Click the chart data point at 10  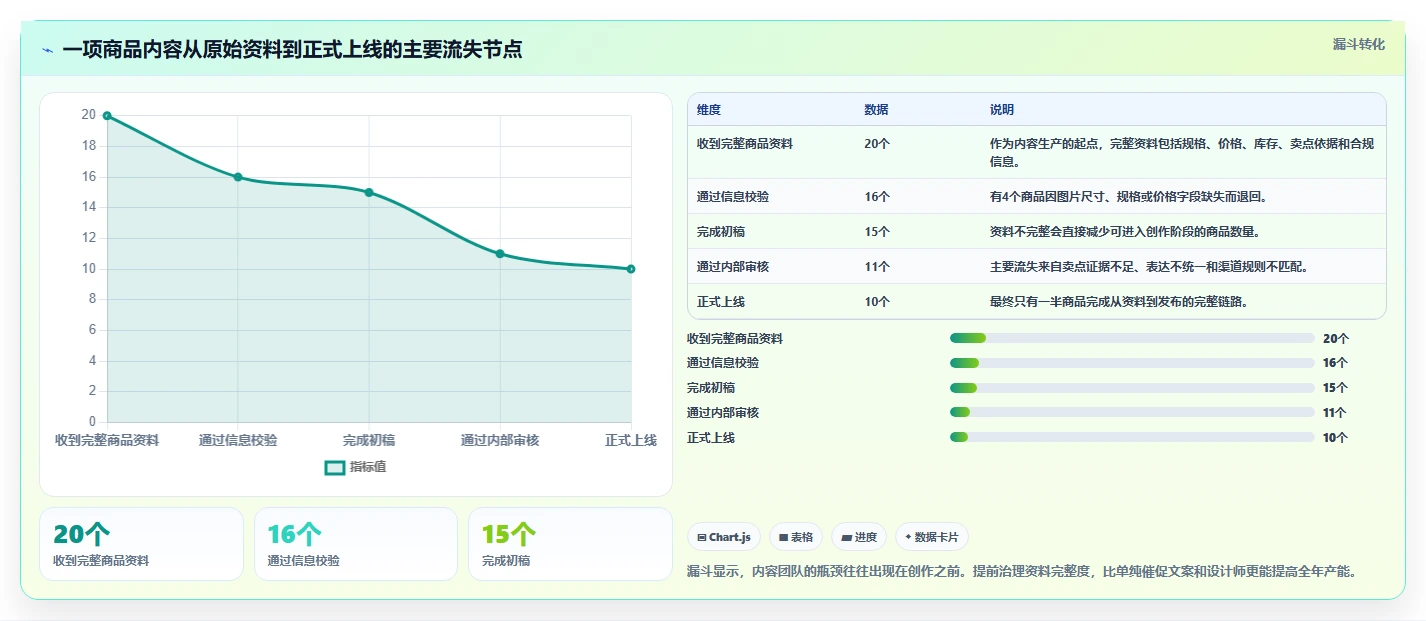point(631,269)
